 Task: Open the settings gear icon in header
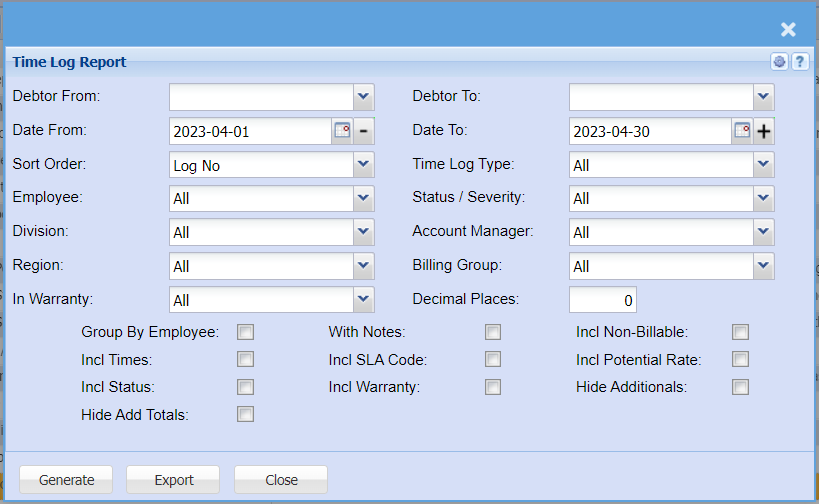coord(780,62)
